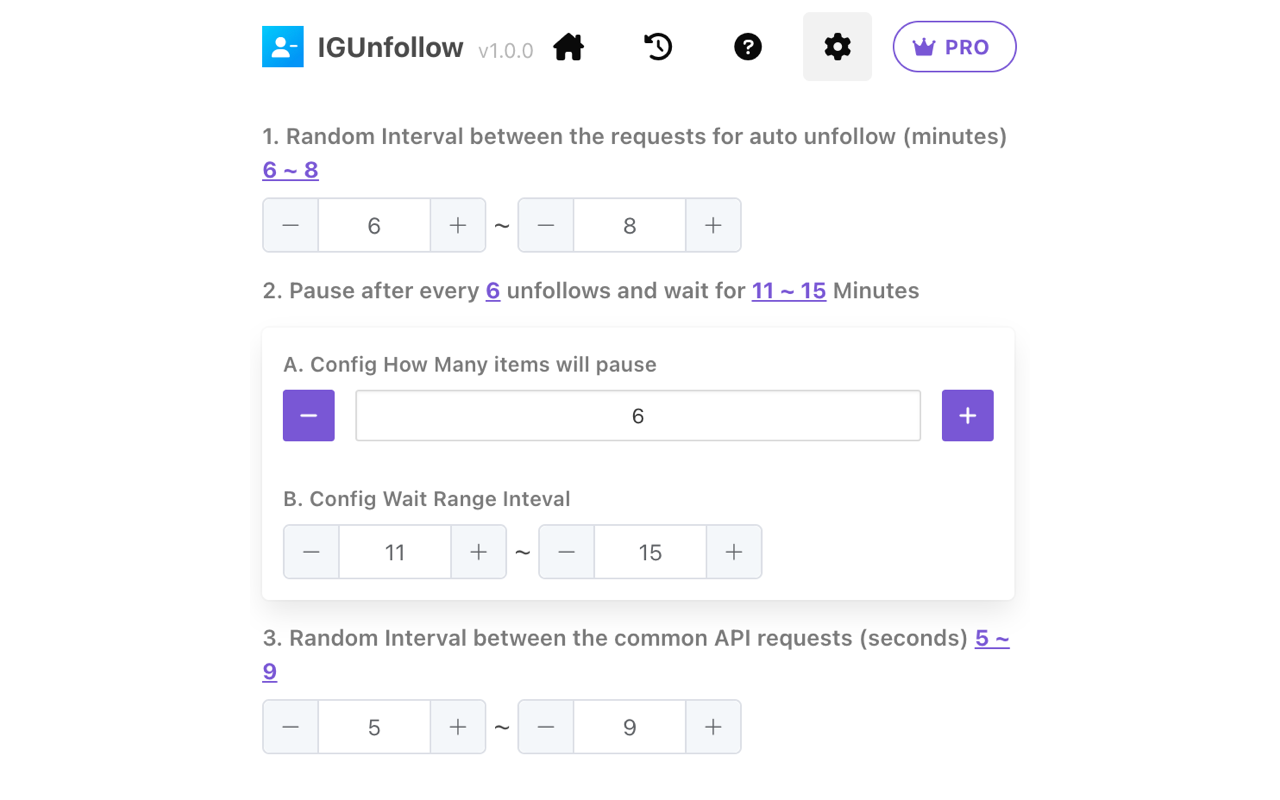This screenshot has width=1280, height=800.
Task: Decrease the pause item count with purple minus
Action: tap(308, 415)
